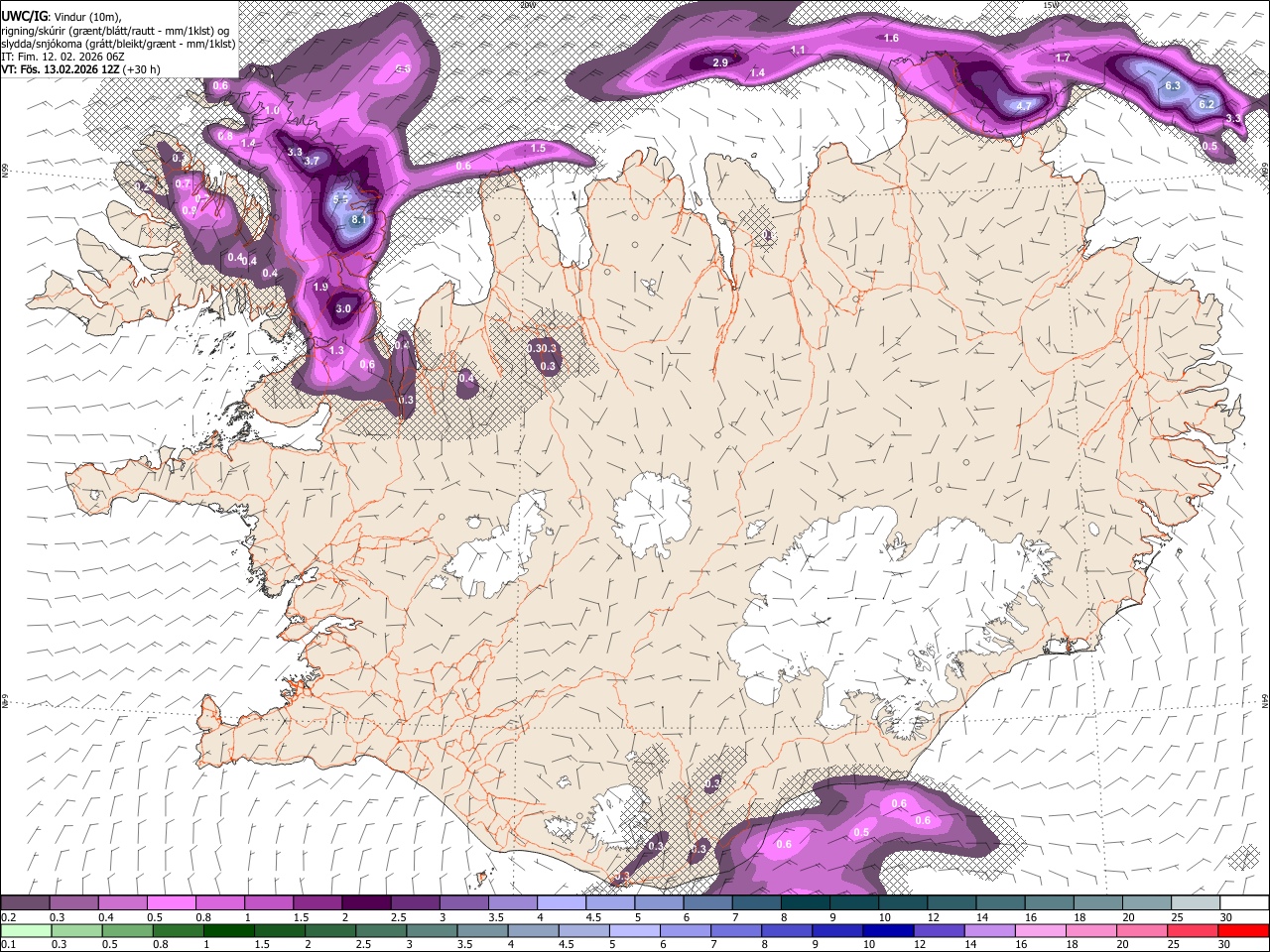Click the 'slydda/snjókoma' legend description line
This screenshot has height=952, width=1270.
click(x=118, y=44)
